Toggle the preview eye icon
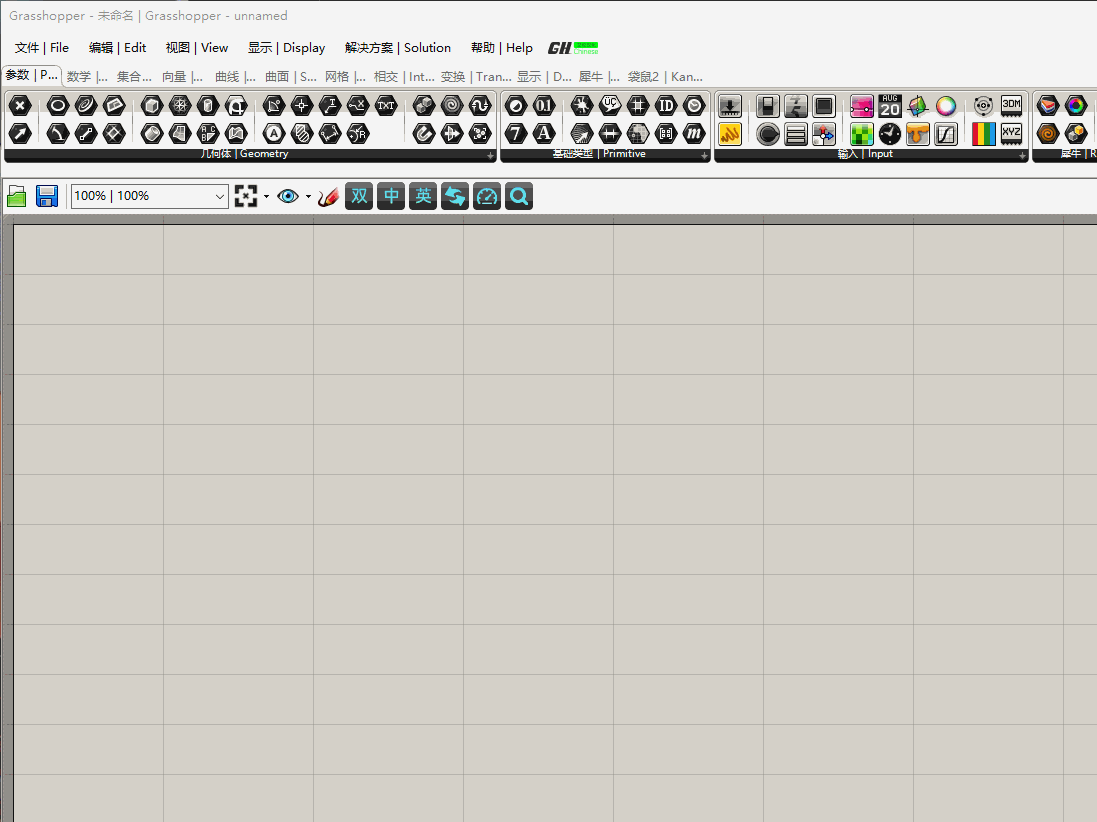This screenshot has width=1097, height=822. click(288, 196)
